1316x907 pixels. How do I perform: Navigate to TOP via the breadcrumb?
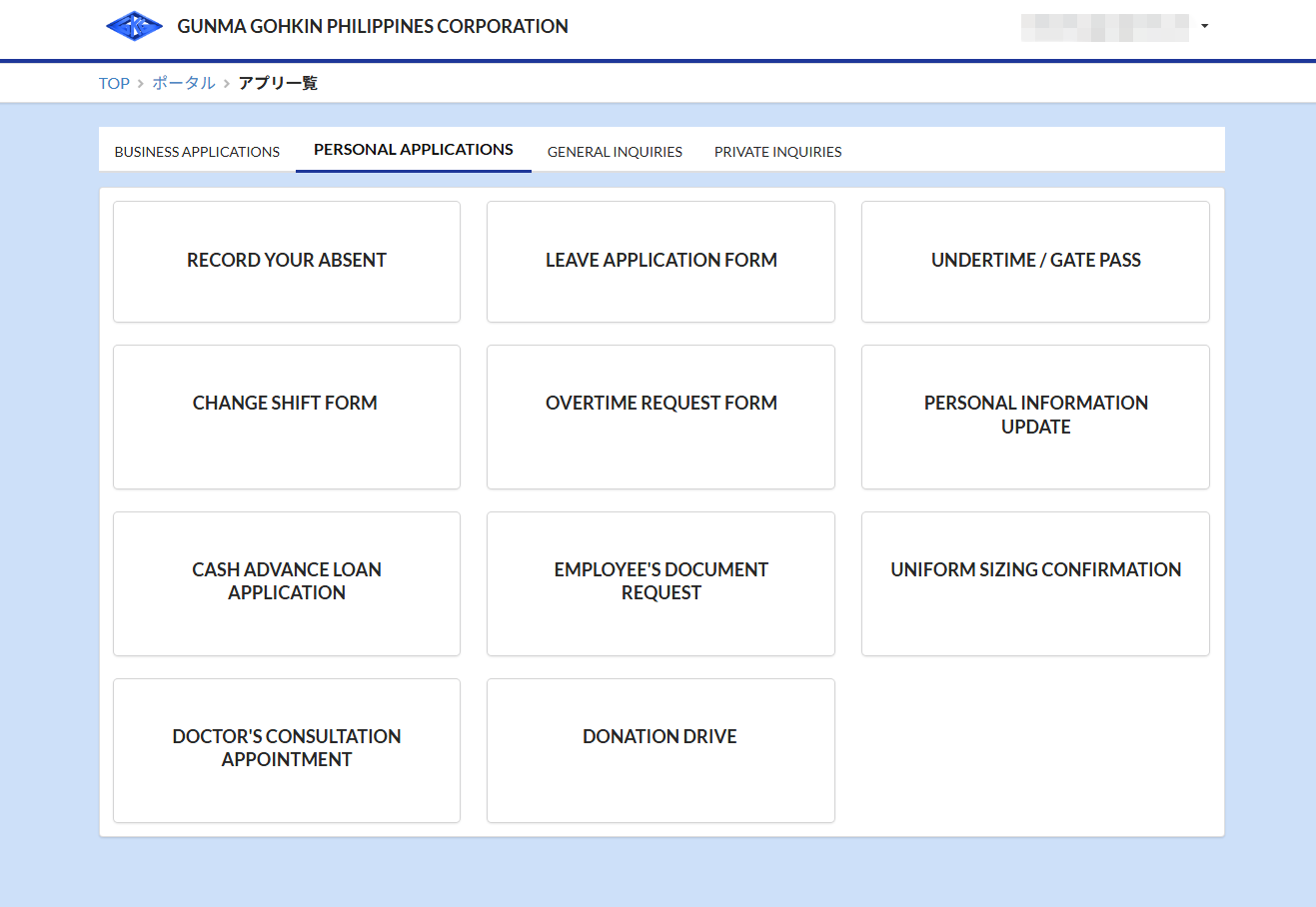click(114, 83)
